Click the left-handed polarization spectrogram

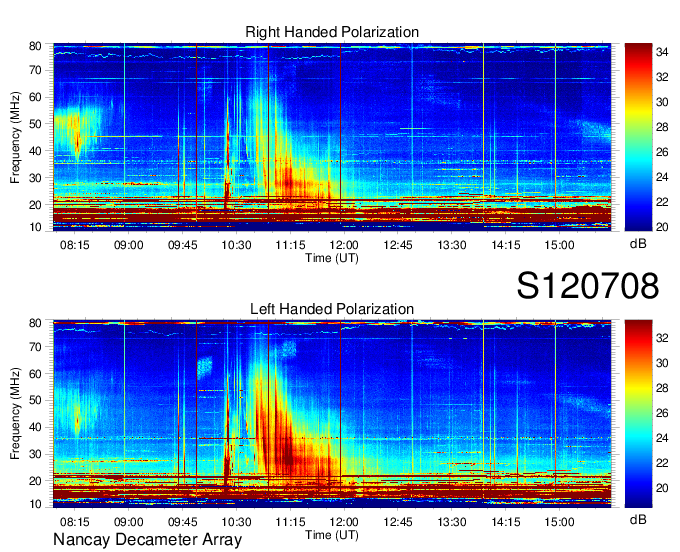click(332, 414)
